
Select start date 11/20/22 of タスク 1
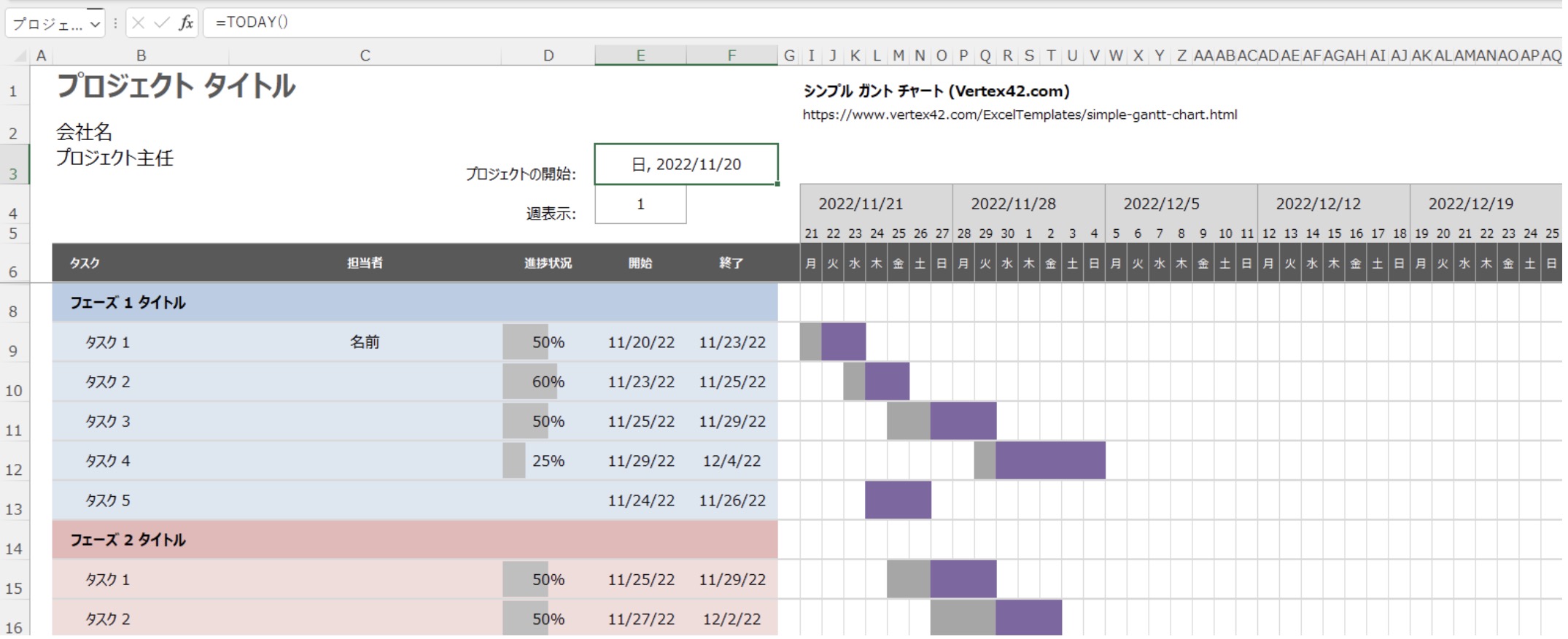[640, 342]
